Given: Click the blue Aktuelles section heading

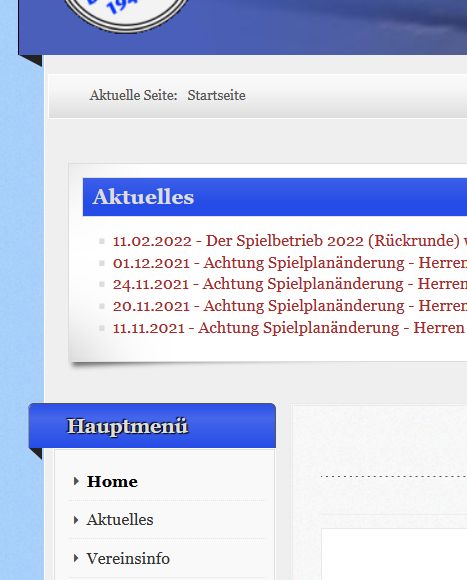Looking at the screenshot, I should pos(275,197).
